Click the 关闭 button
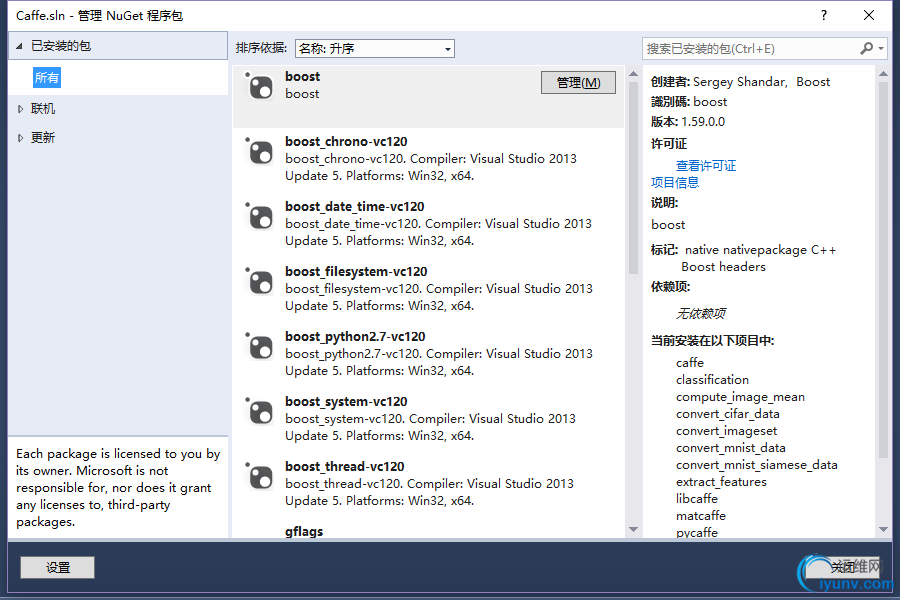 [843, 567]
